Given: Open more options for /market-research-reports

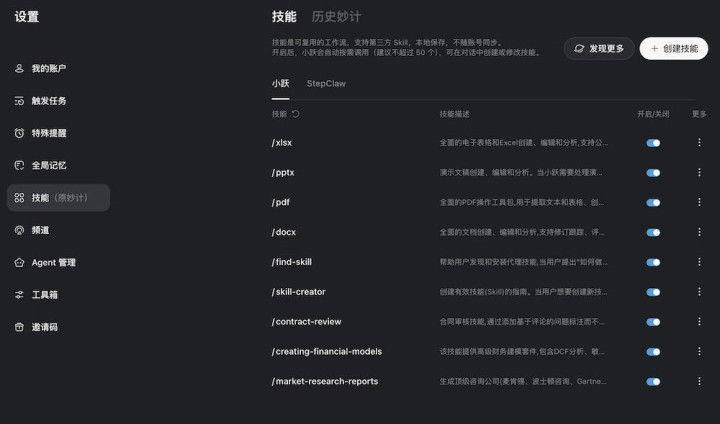Looking at the screenshot, I should (699, 381).
